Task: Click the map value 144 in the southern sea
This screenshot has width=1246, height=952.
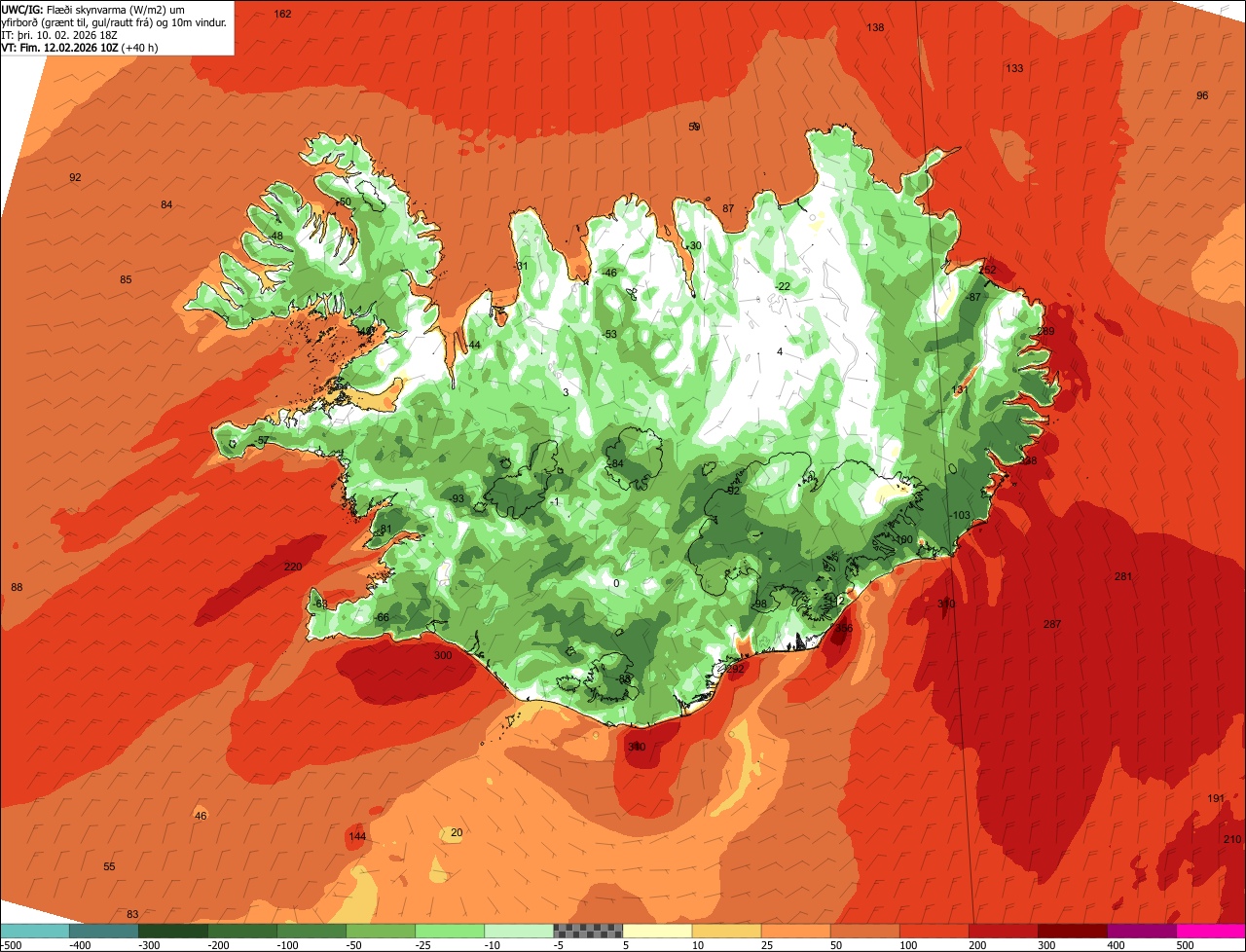Action: point(357,836)
